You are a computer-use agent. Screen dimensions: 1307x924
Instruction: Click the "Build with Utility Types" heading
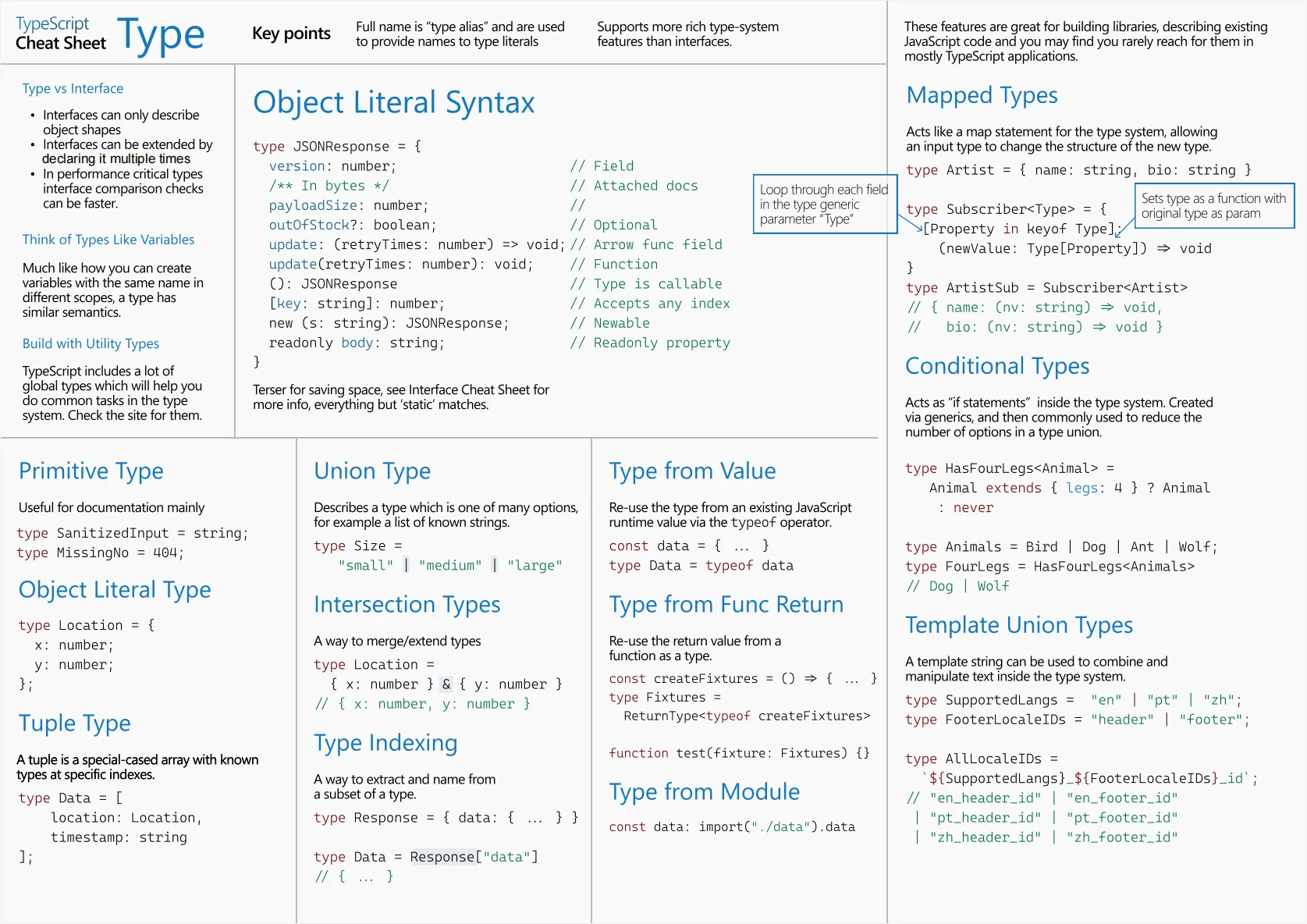coord(91,343)
